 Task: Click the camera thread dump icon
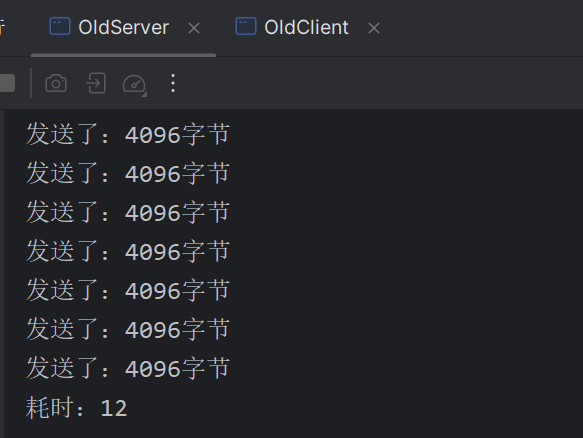point(56,83)
